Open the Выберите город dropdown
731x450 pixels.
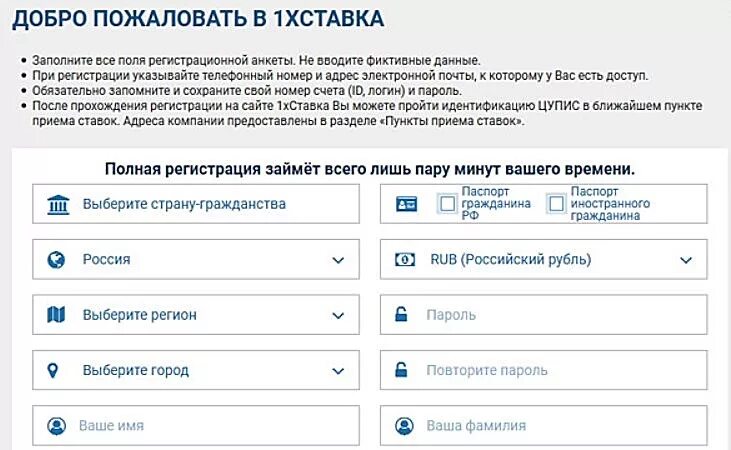(x=196, y=370)
